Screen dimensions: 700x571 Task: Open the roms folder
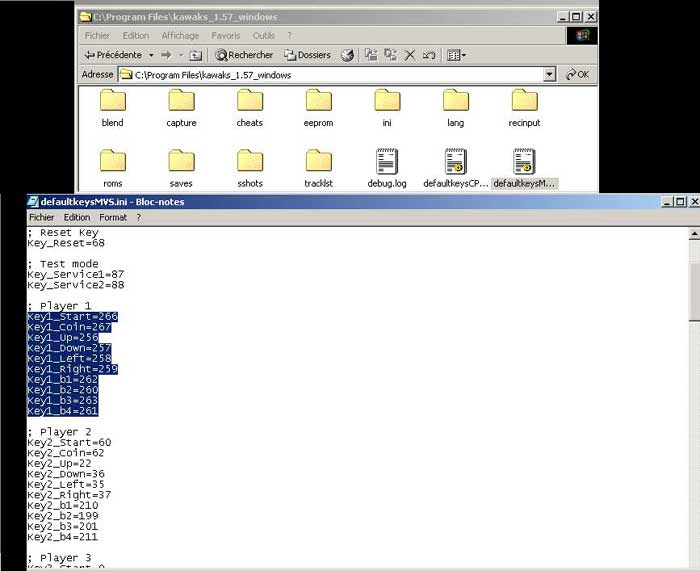[113, 162]
